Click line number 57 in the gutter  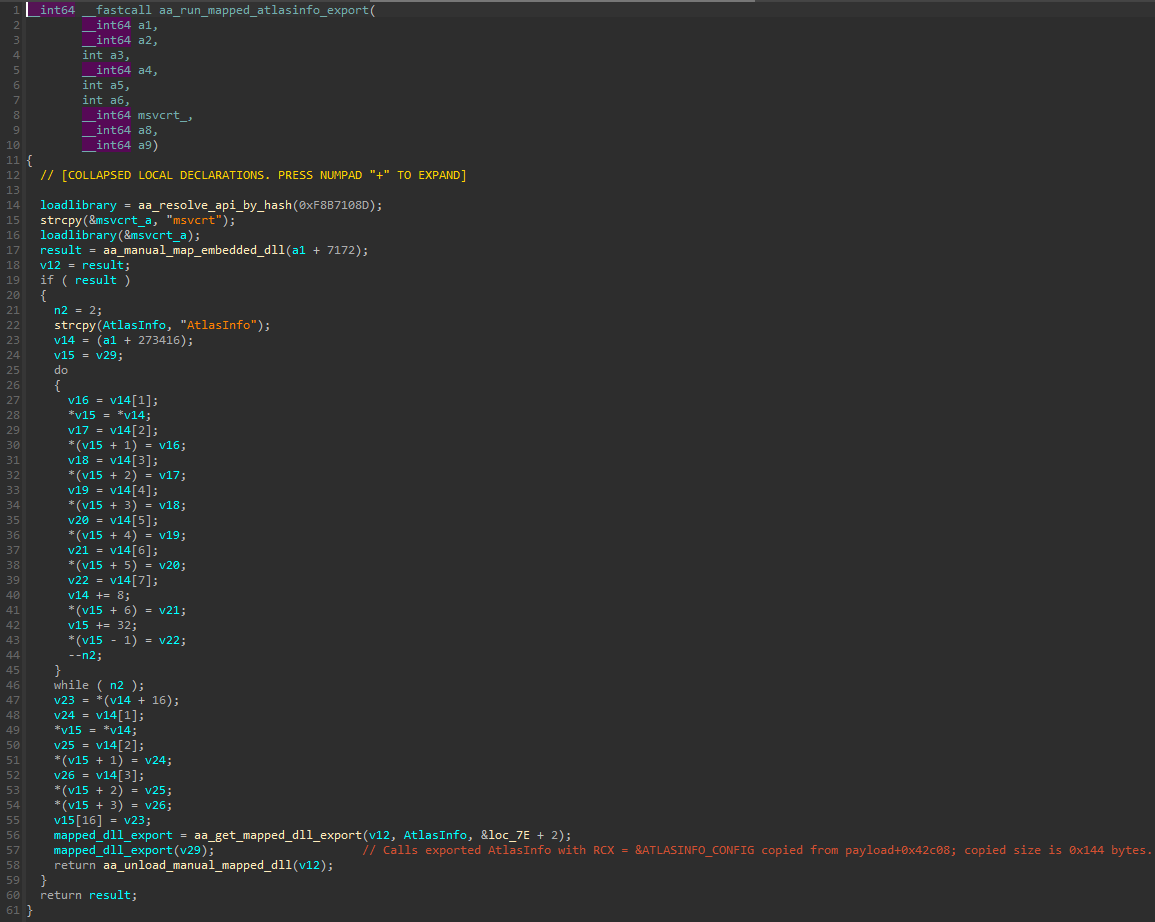point(13,851)
